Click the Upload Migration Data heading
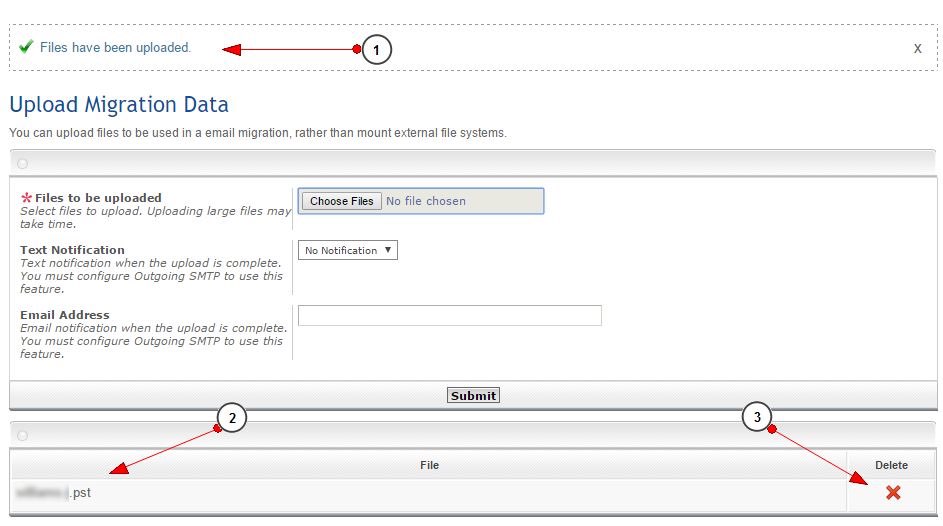The width and height of the screenshot is (943, 526). tap(119, 105)
